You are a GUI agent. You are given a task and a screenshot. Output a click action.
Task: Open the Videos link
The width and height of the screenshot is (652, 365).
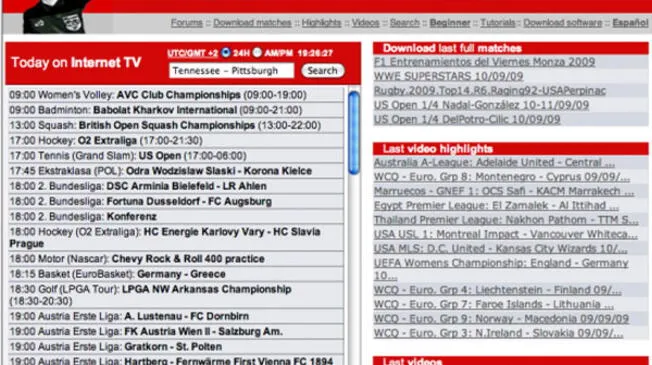coord(366,23)
